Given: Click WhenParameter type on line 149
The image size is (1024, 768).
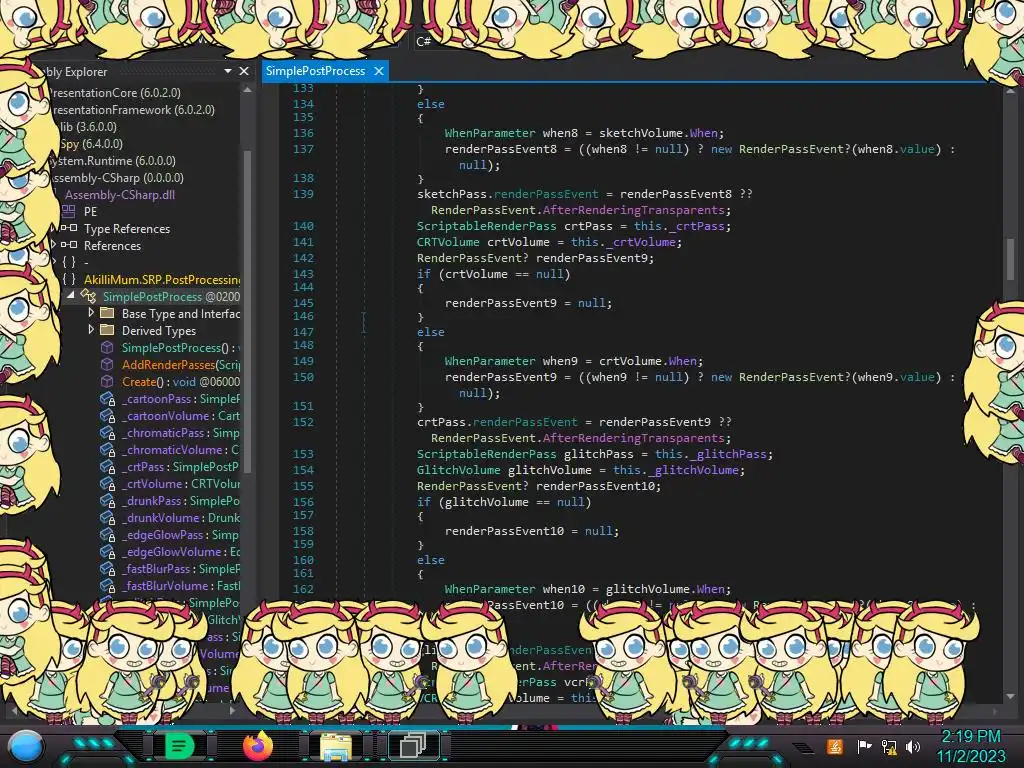Looking at the screenshot, I should click(490, 361).
